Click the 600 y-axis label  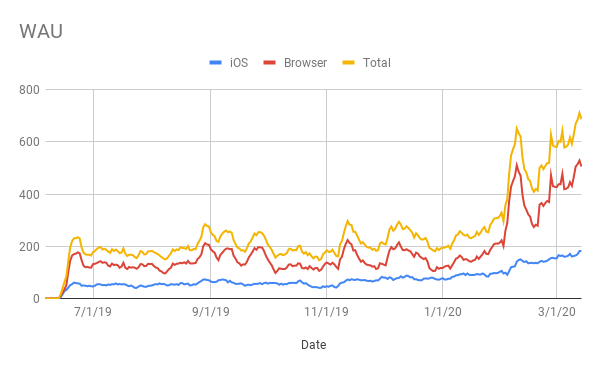[29, 142]
